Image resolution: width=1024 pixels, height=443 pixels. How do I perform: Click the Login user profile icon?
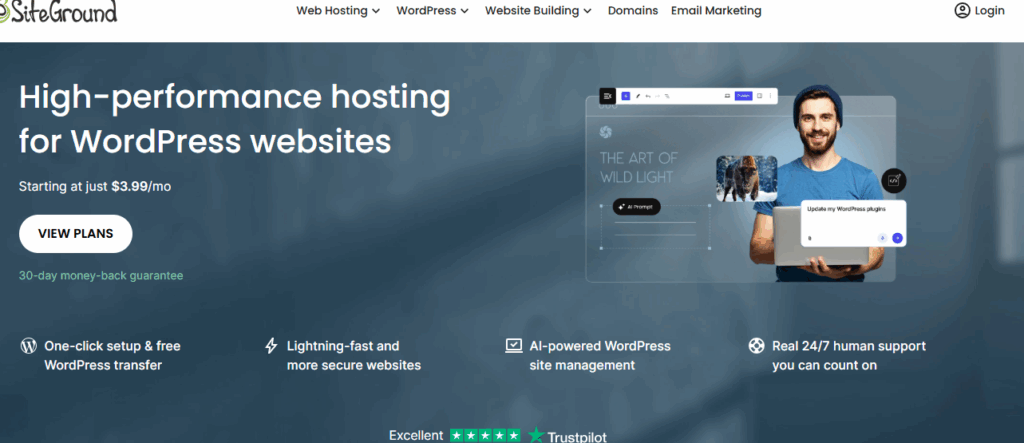click(x=962, y=11)
